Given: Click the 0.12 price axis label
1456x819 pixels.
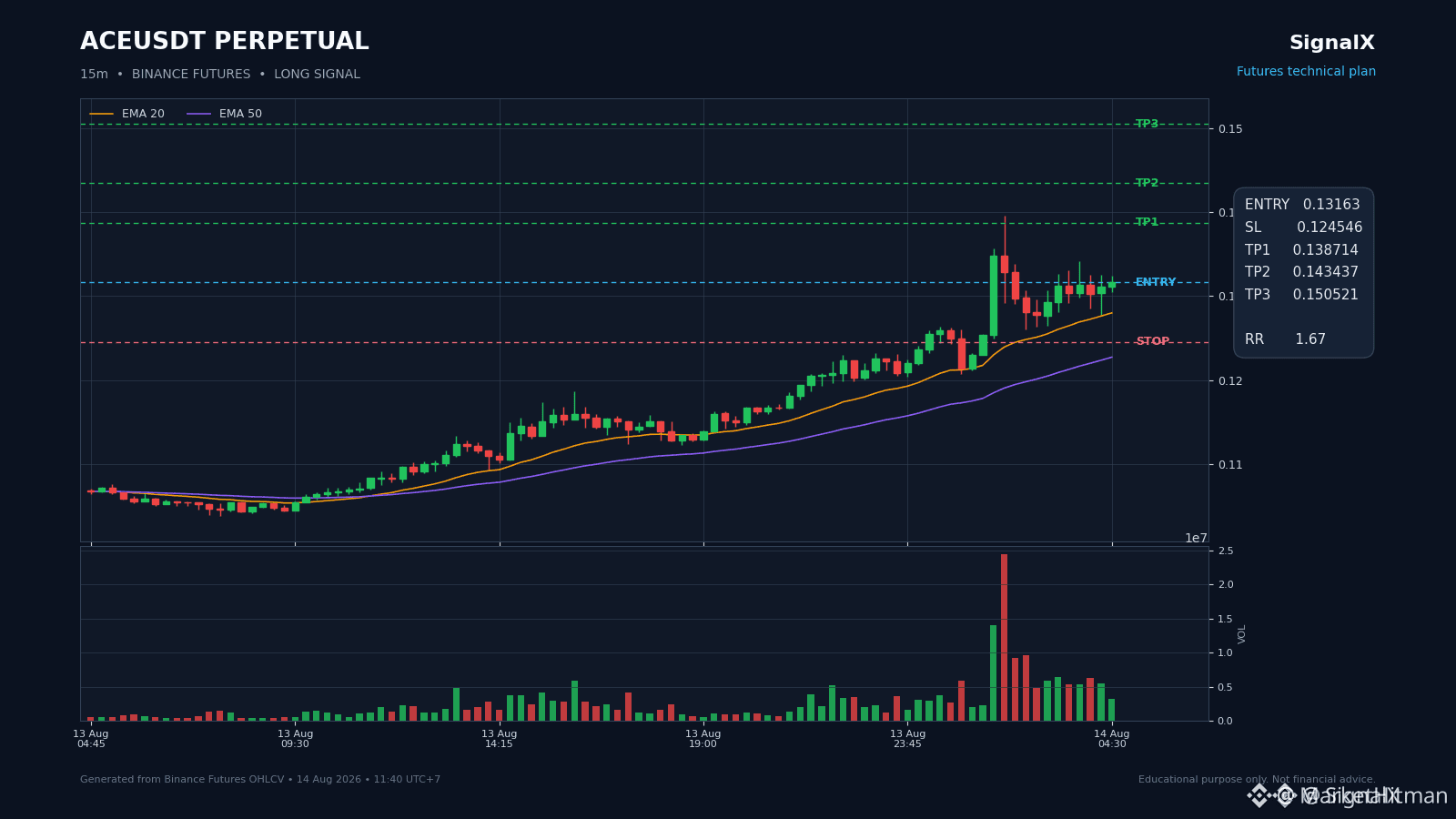Looking at the screenshot, I should [1230, 381].
